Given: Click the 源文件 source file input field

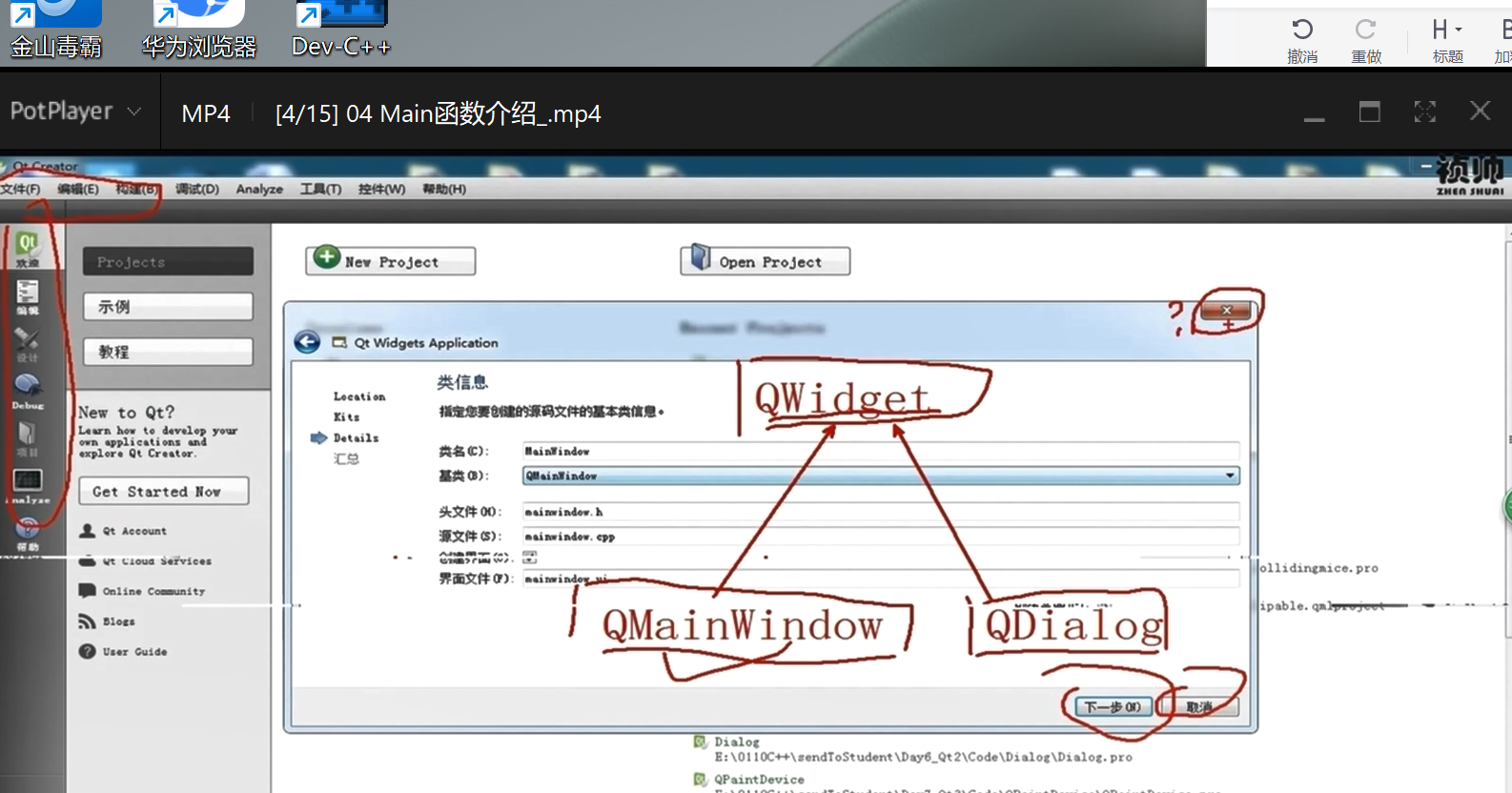Looking at the screenshot, I should (x=881, y=537).
